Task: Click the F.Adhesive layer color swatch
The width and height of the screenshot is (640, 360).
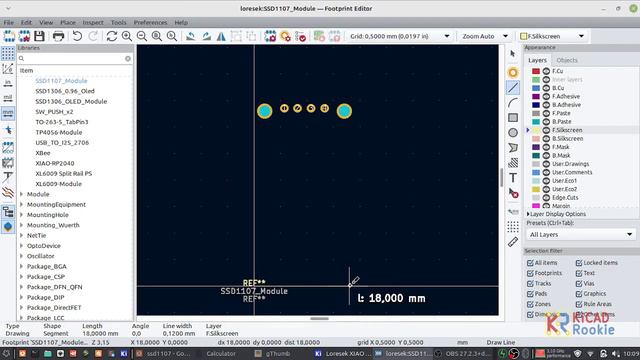Action: coord(536,96)
